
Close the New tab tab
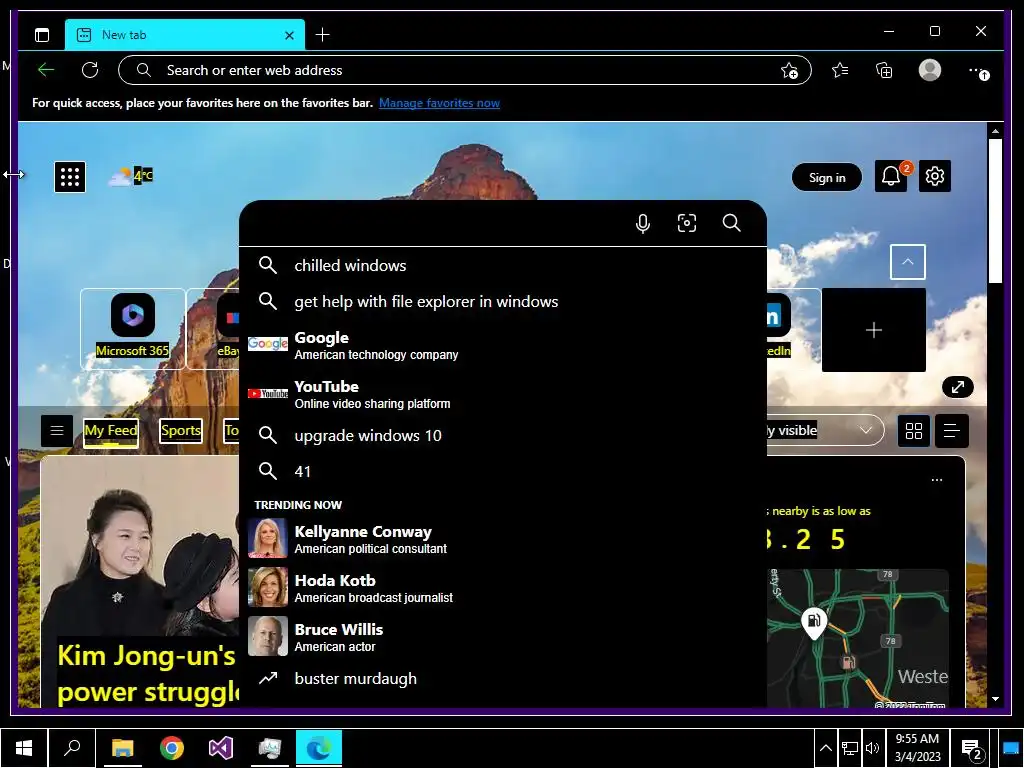tap(289, 35)
